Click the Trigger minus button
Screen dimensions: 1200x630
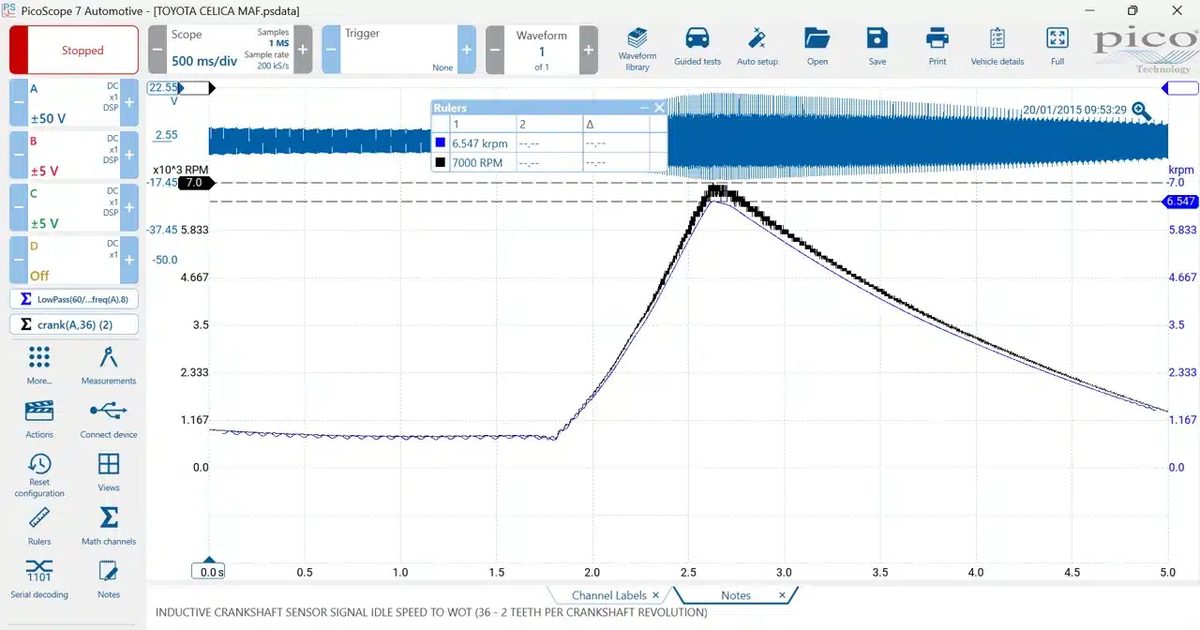(331, 50)
